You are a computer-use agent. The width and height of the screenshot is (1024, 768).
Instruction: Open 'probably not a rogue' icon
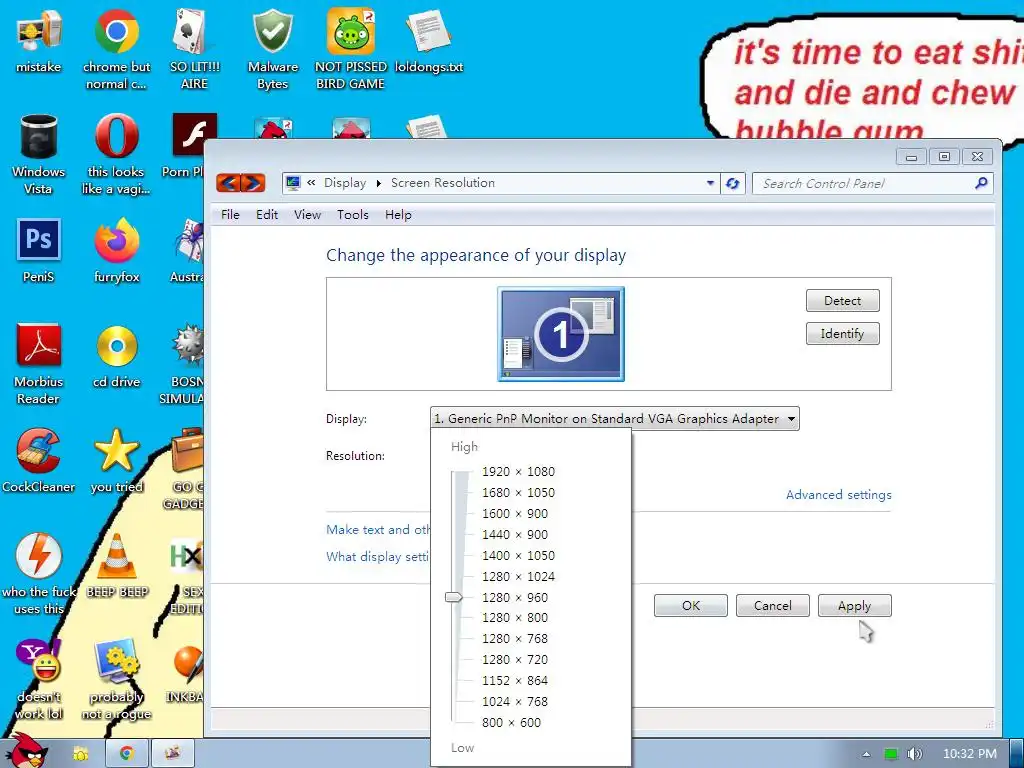116,679
